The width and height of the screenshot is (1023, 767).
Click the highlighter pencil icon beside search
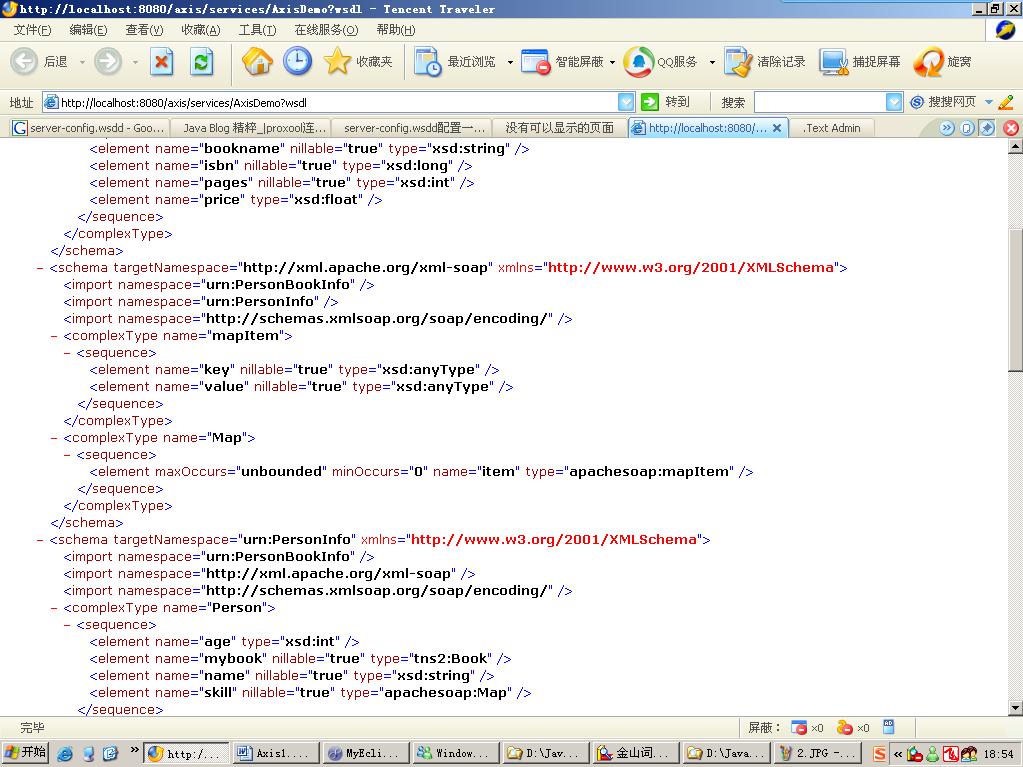click(1006, 102)
